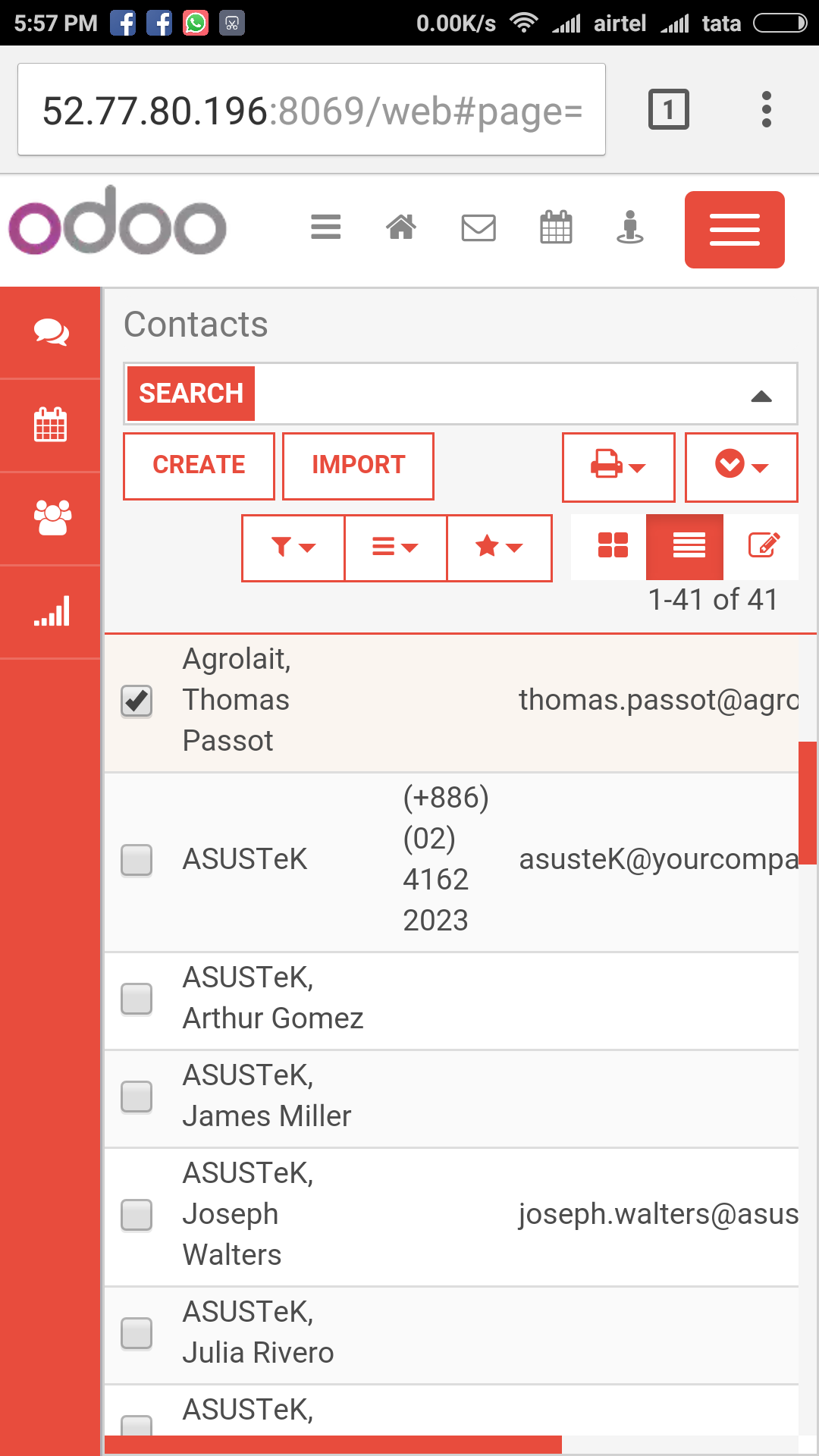The height and width of the screenshot is (1456, 819).
Task: Click the IMPORT button
Action: (358, 466)
